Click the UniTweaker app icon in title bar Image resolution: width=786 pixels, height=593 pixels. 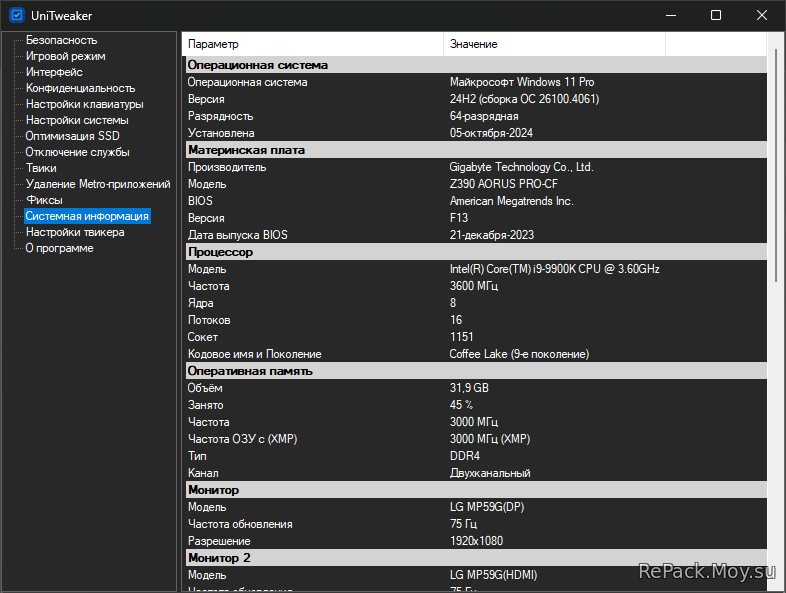pyautogui.click(x=17, y=16)
